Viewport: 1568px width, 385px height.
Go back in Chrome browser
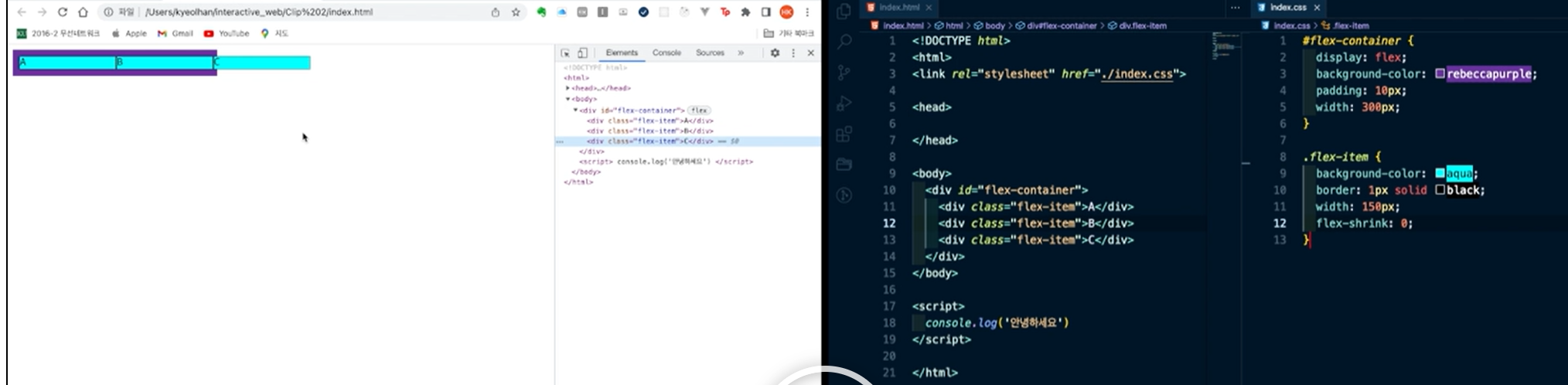[x=22, y=12]
